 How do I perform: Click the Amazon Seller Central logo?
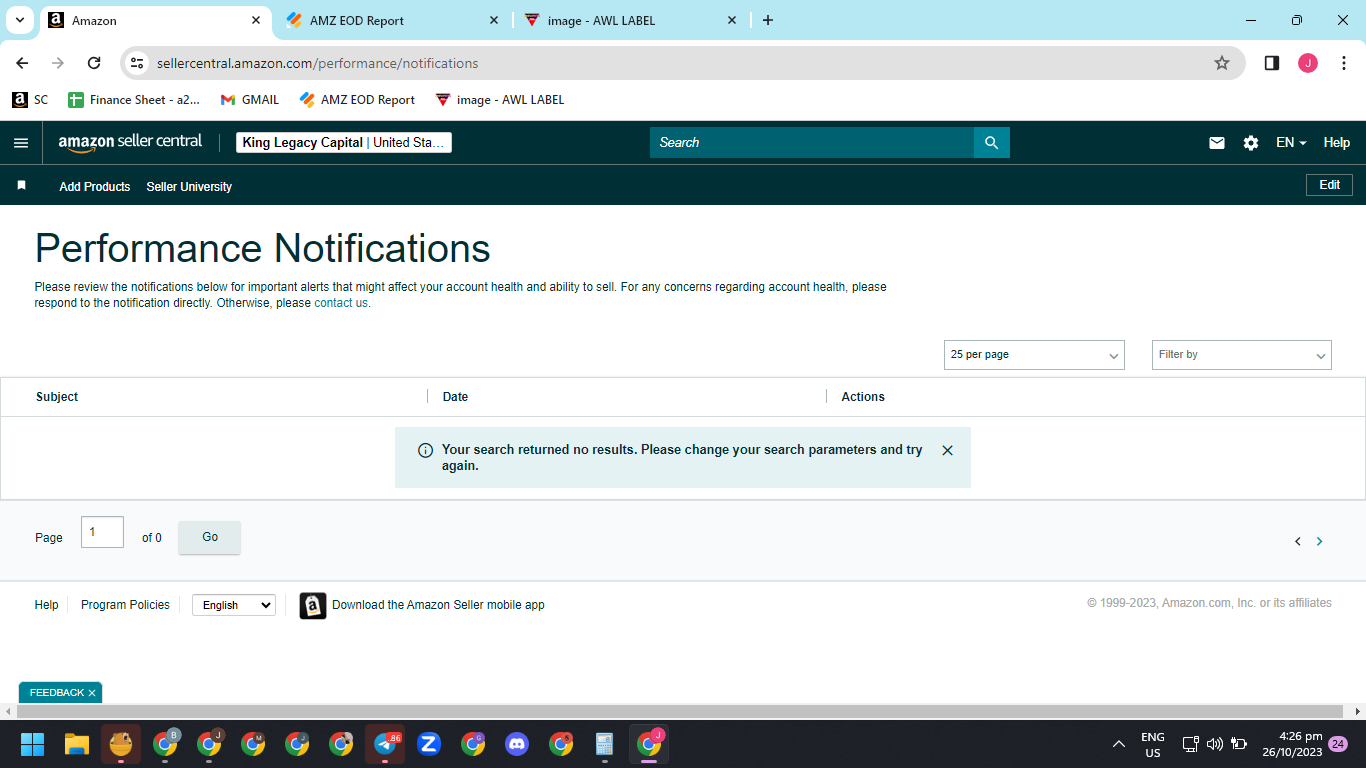point(130,142)
